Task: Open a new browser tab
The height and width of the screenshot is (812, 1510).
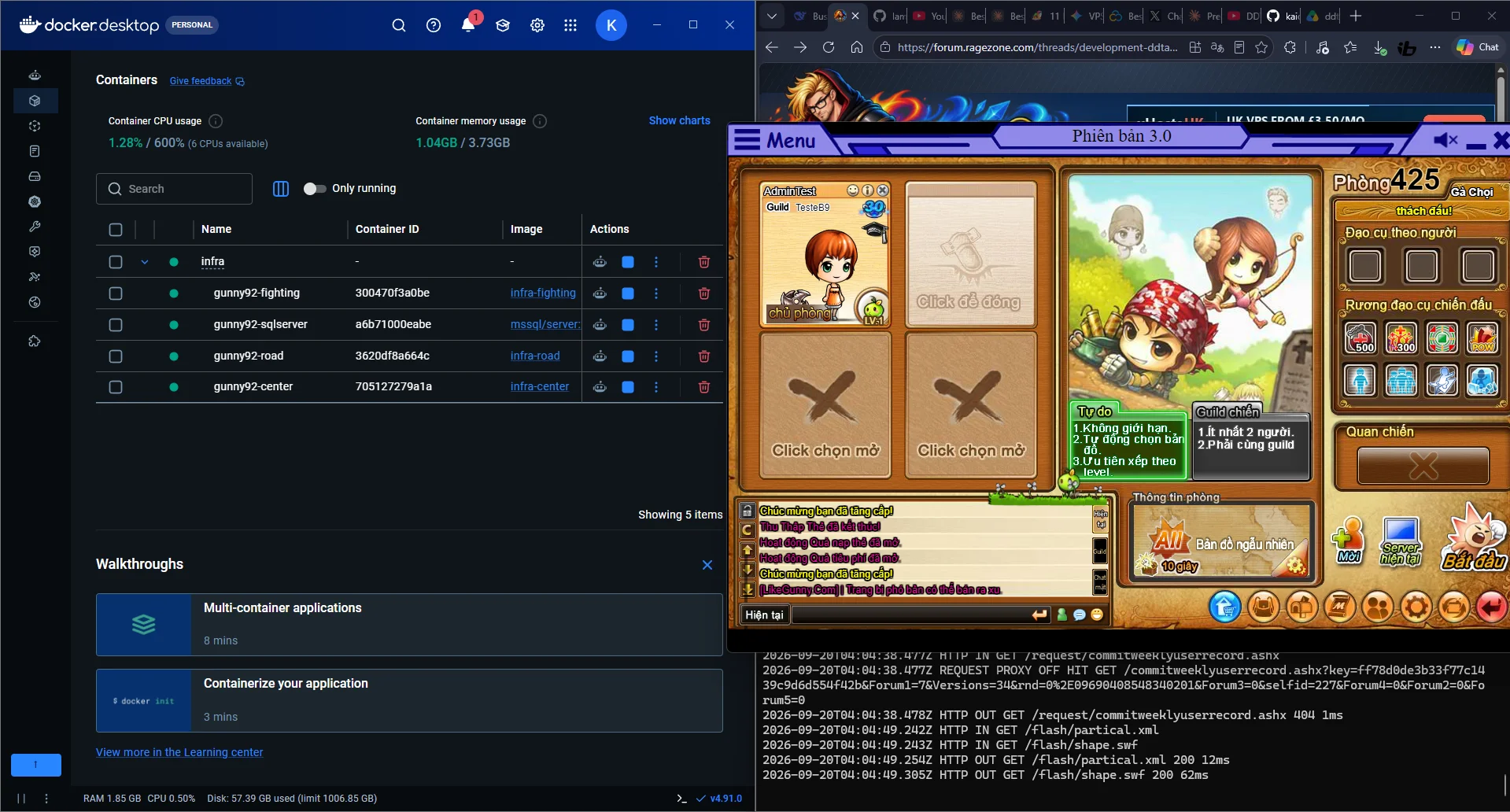Action: 1356,16
